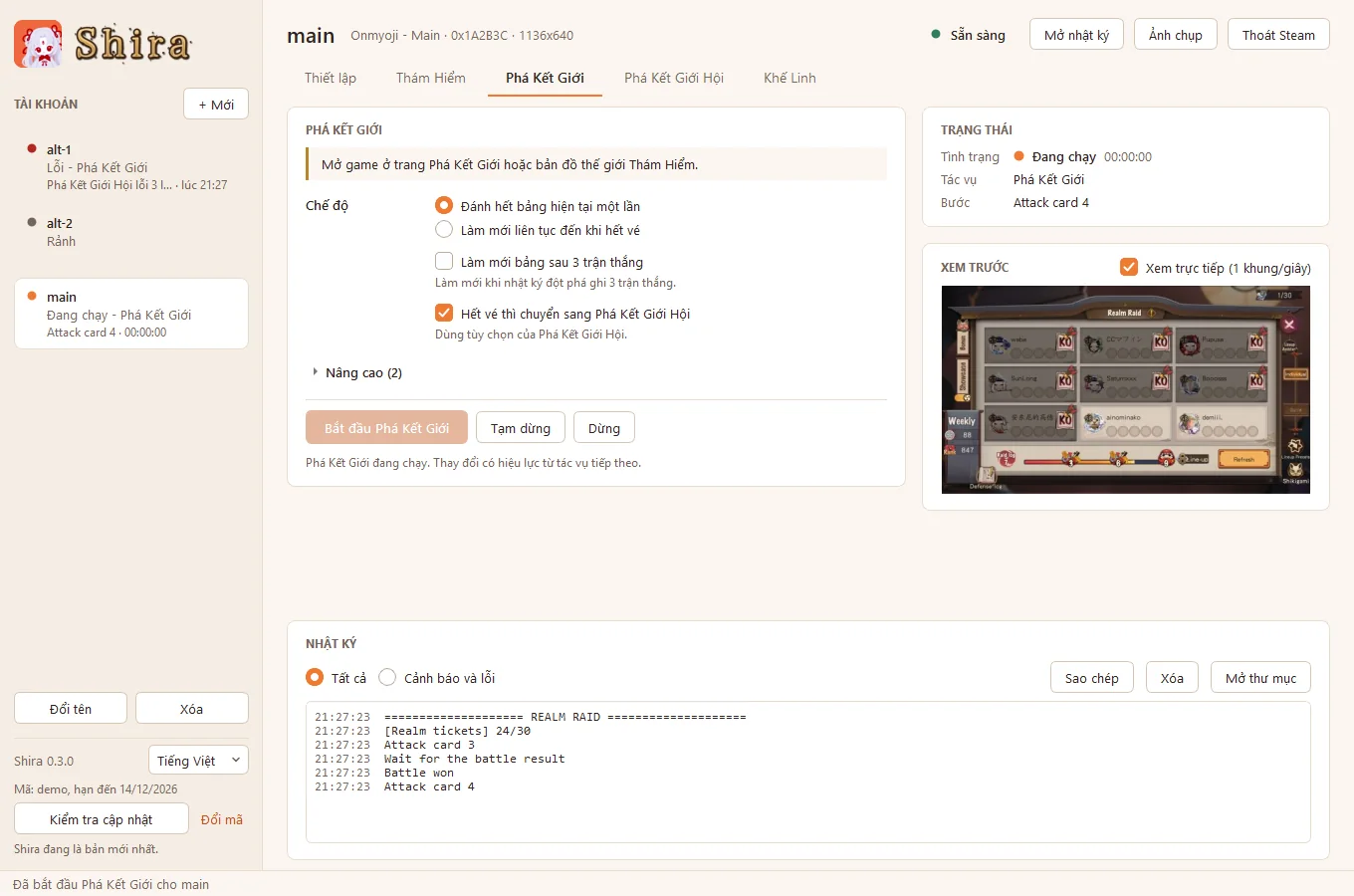Click the Mở nhật ký button

tap(1076, 35)
